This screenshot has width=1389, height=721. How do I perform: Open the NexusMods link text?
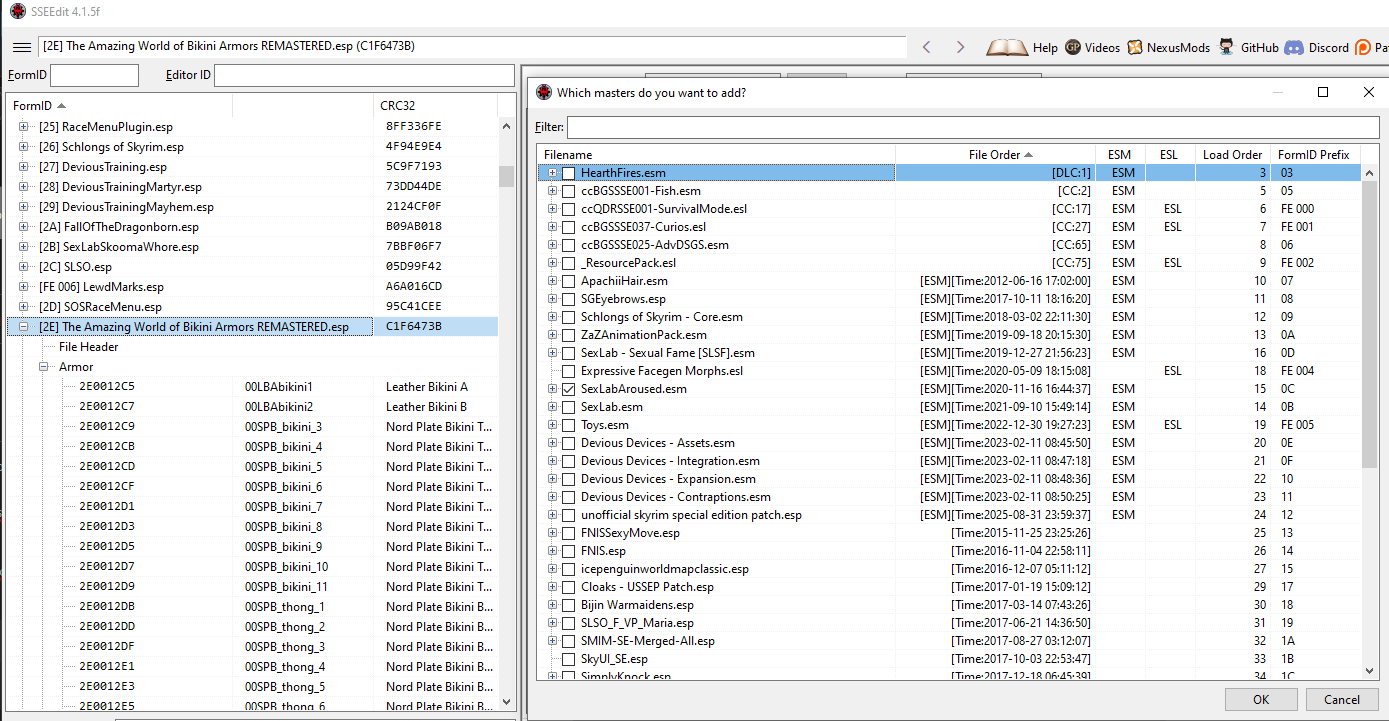pyautogui.click(x=1178, y=48)
